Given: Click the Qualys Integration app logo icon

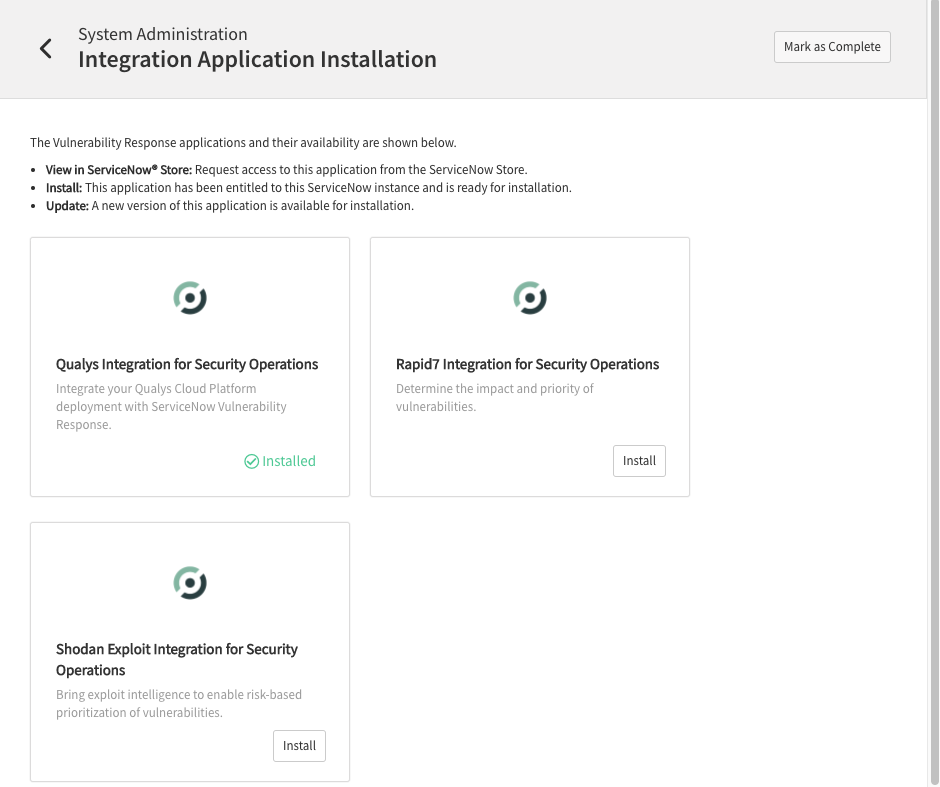Looking at the screenshot, I should pos(190,298).
